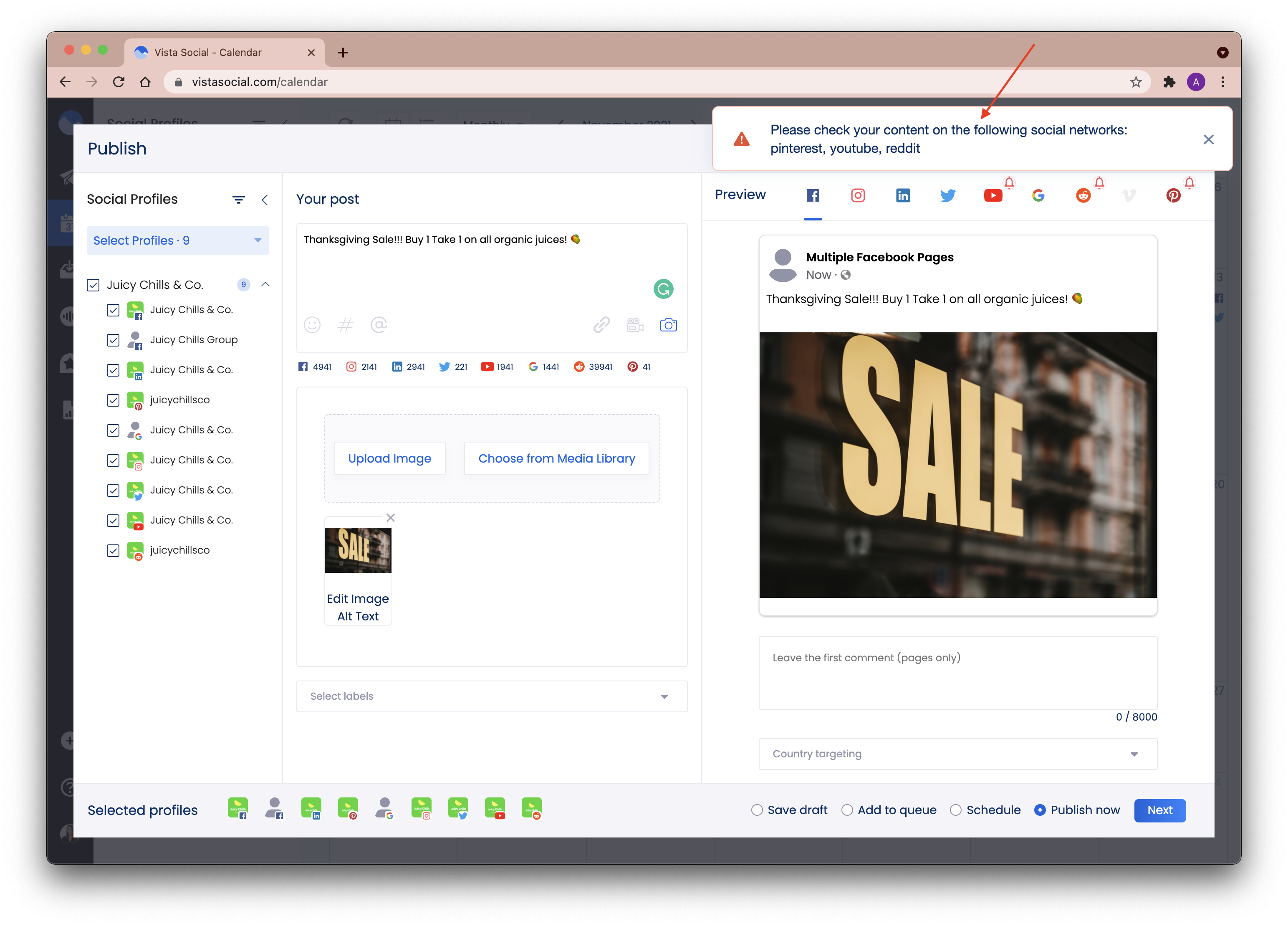Click the selected Reddit profile icon in footer
1288x926 pixels.
coord(532,808)
